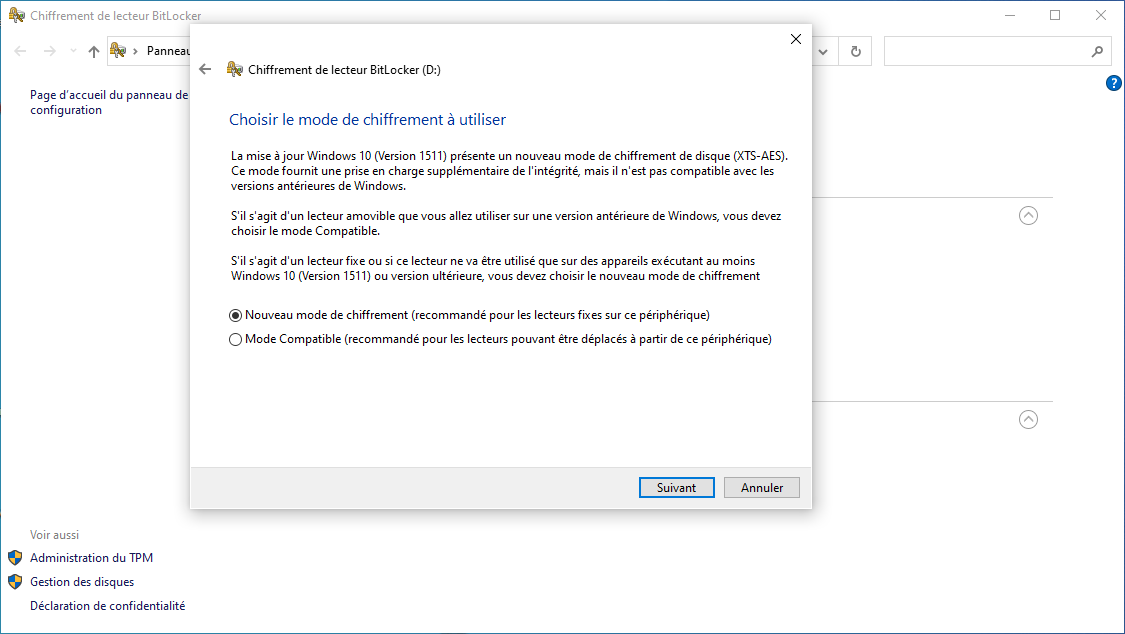Click the BitLocker key icon in the wizard header
This screenshot has height=634, width=1125.
click(x=235, y=69)
